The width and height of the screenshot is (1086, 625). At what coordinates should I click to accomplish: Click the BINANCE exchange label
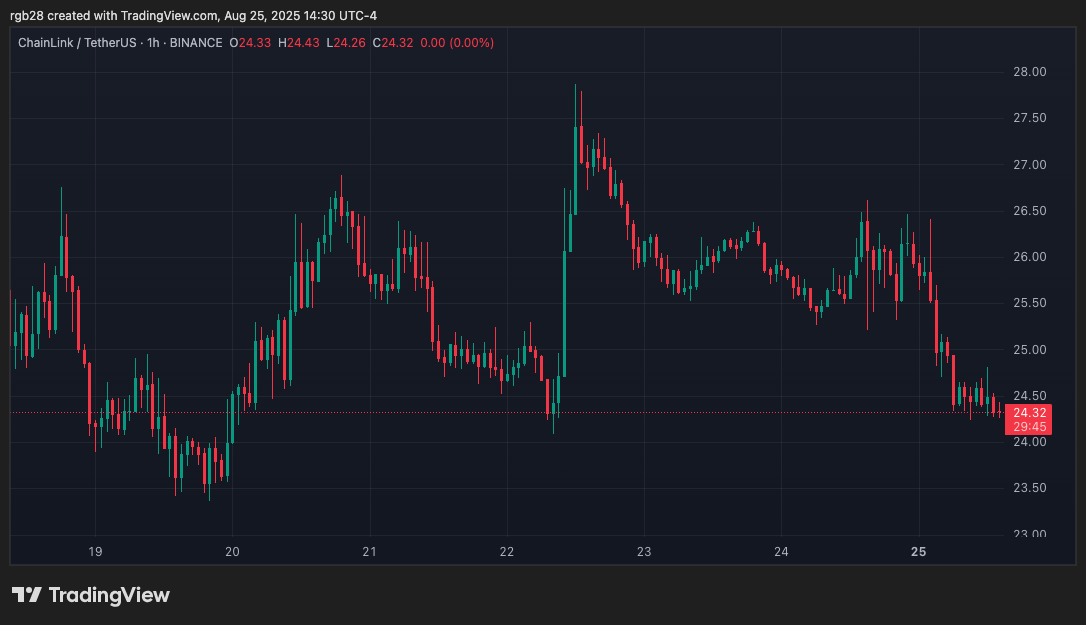196,43
